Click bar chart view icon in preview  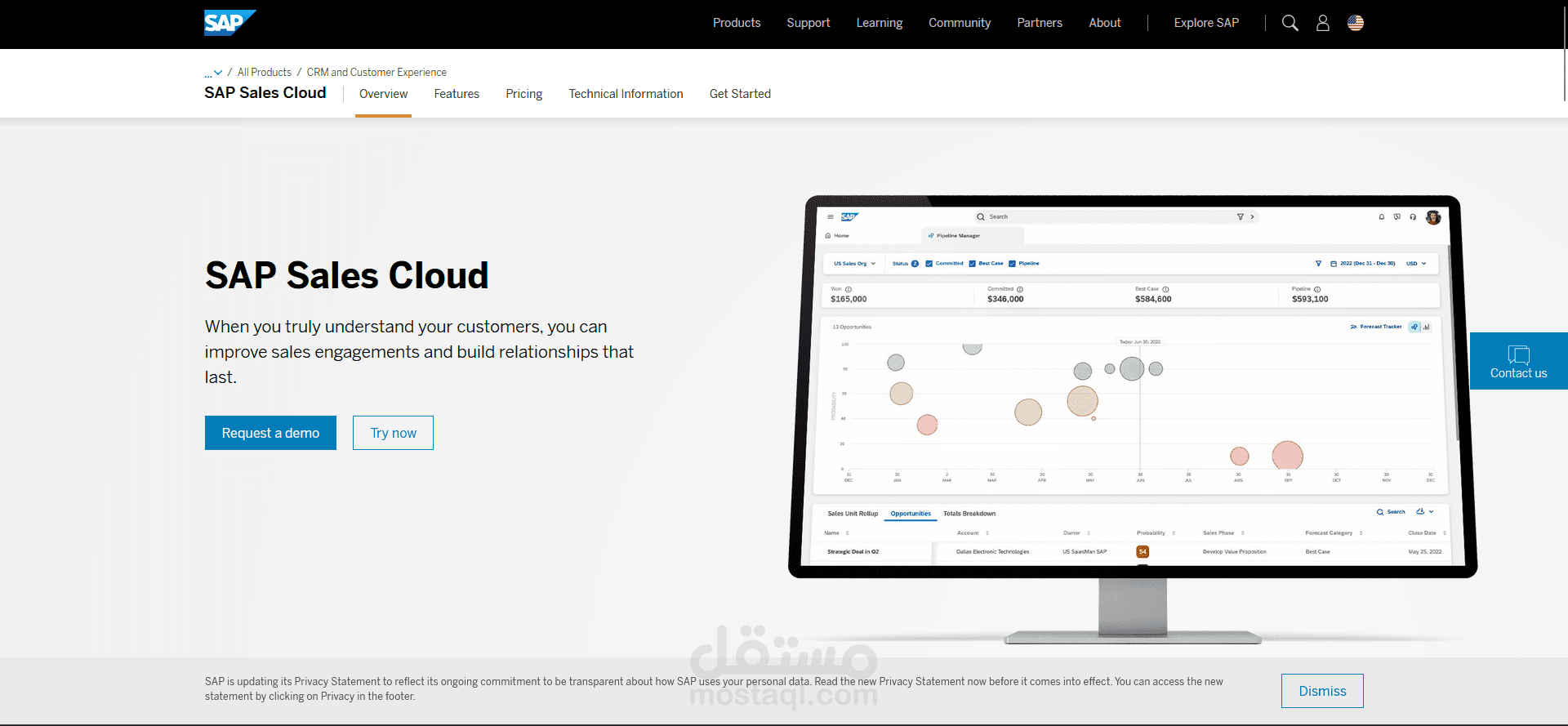point(1427,327)
